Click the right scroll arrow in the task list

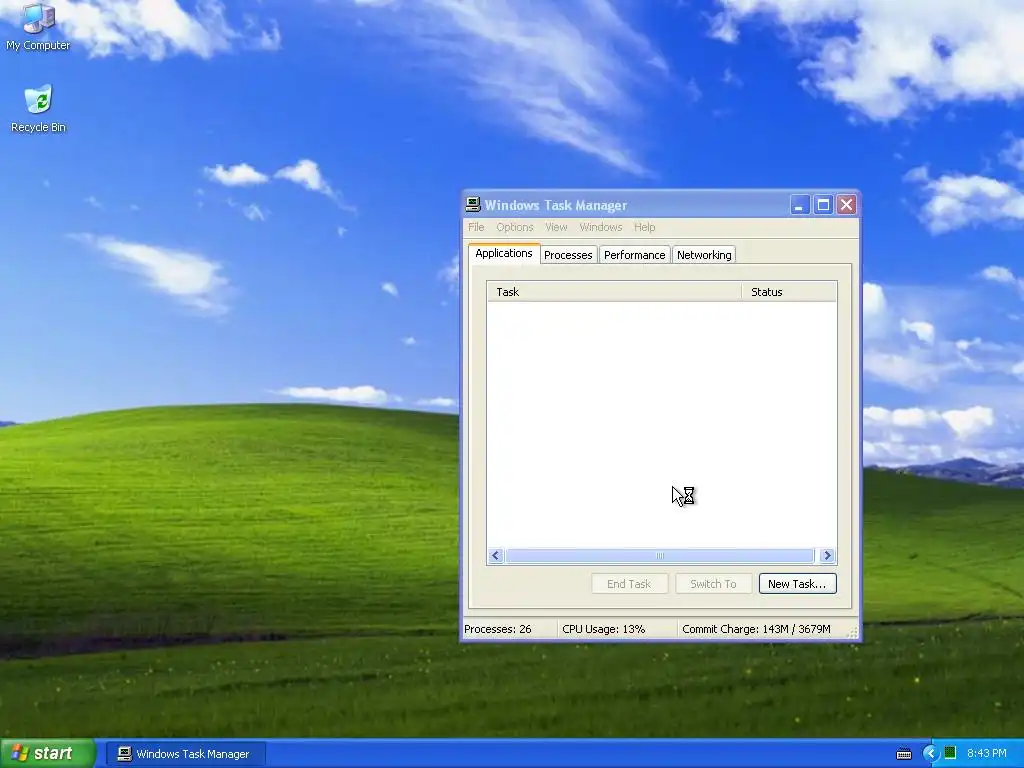(x=827, y=556)
